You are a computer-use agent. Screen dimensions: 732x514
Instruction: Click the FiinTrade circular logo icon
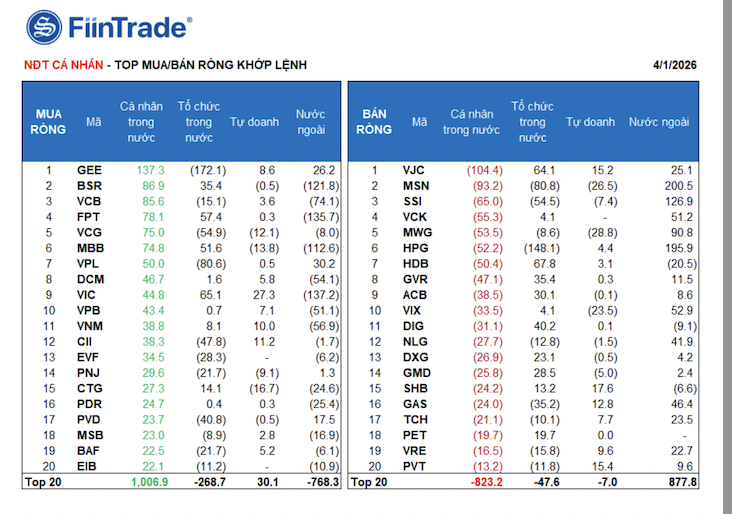(44, 27)
